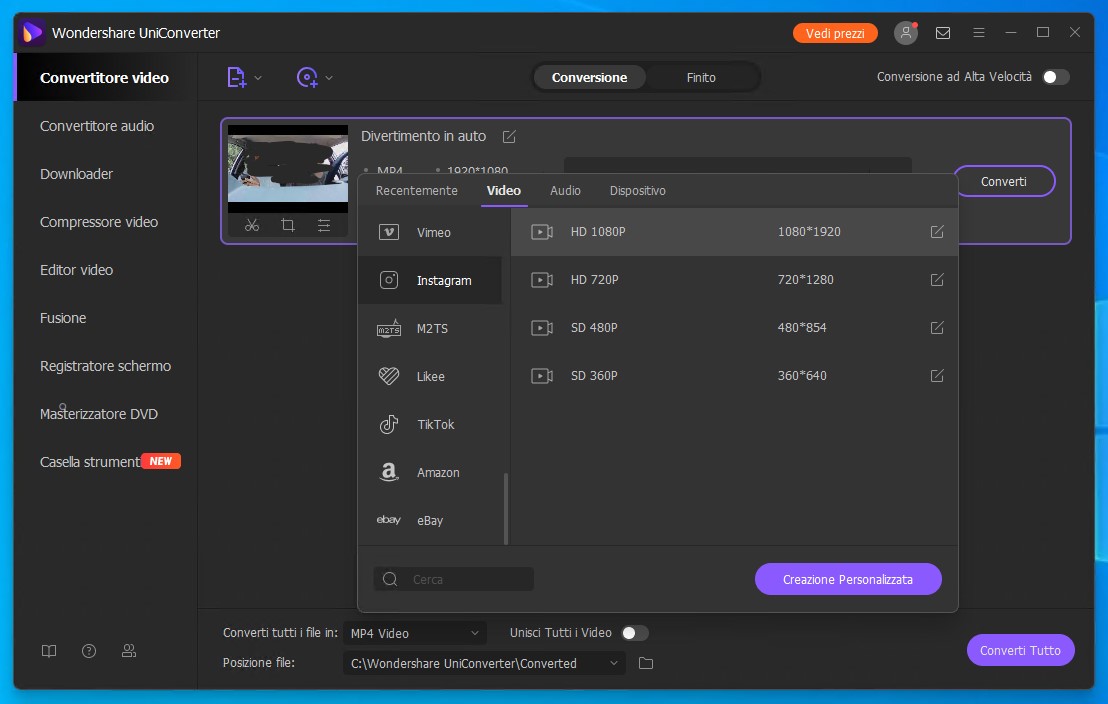Edit the HD 720P preset settings

coord(937,280)
